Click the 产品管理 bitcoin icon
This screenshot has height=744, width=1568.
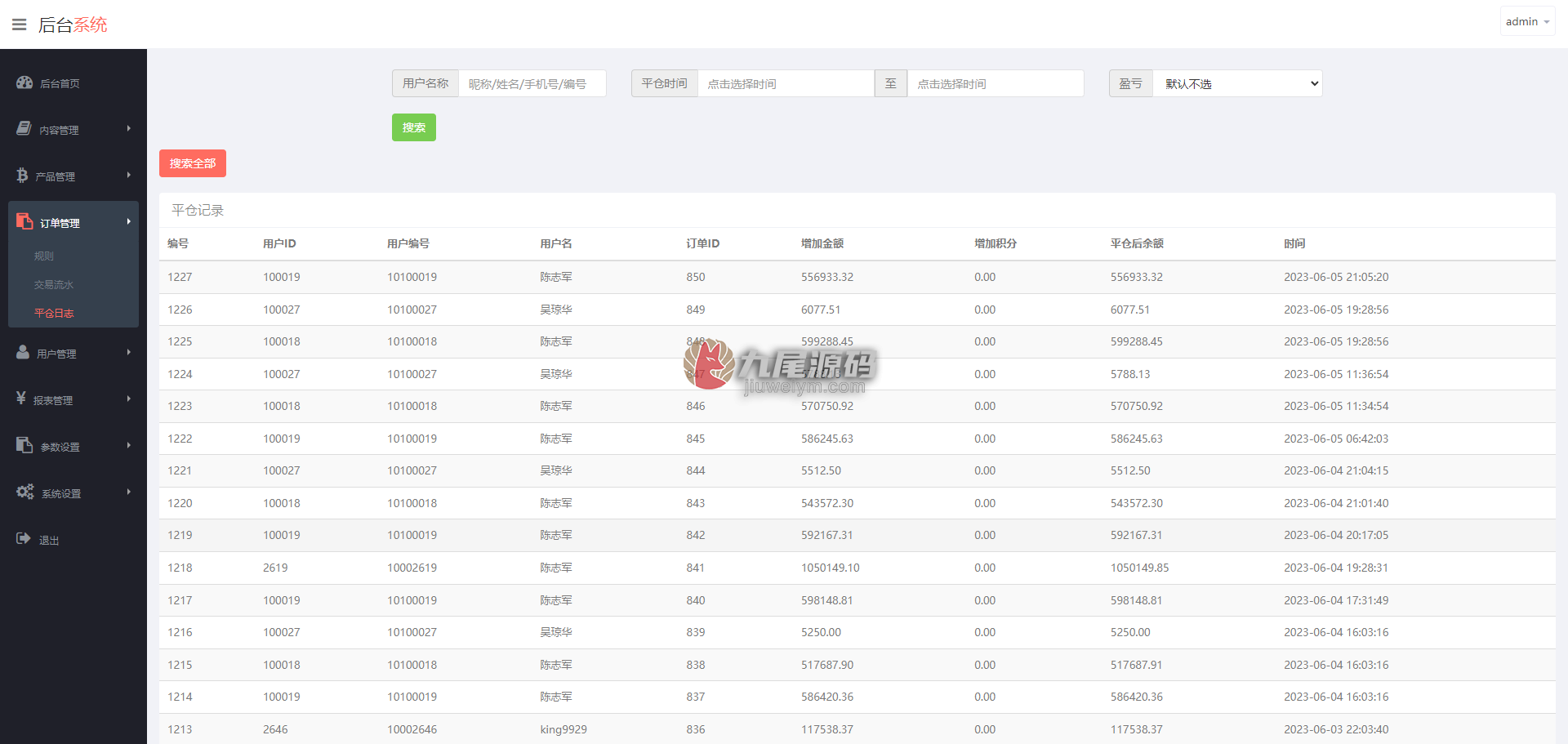point(22,176)
